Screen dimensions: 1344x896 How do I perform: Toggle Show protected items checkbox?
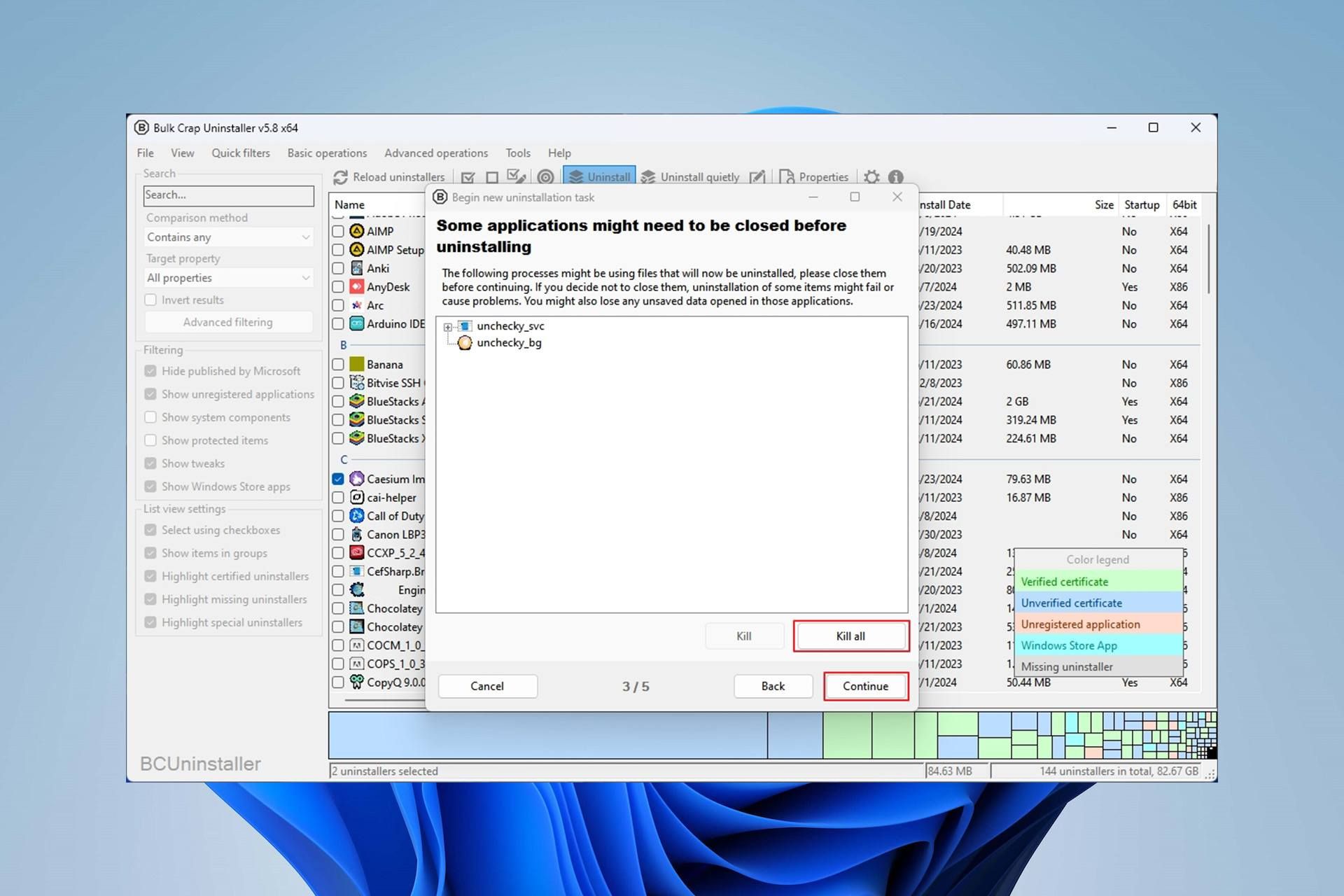(150, 440)
